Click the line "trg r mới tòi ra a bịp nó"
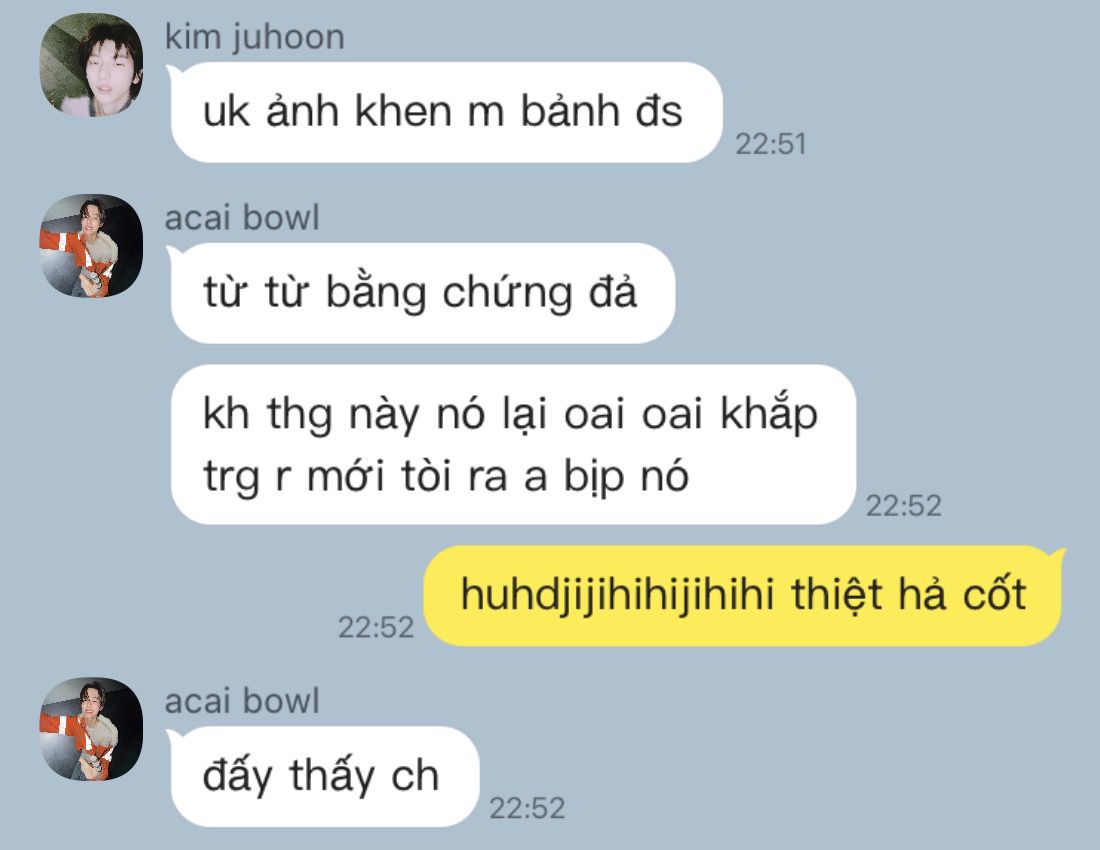The width and height of the screenshot is (1100, 850). 445,477
